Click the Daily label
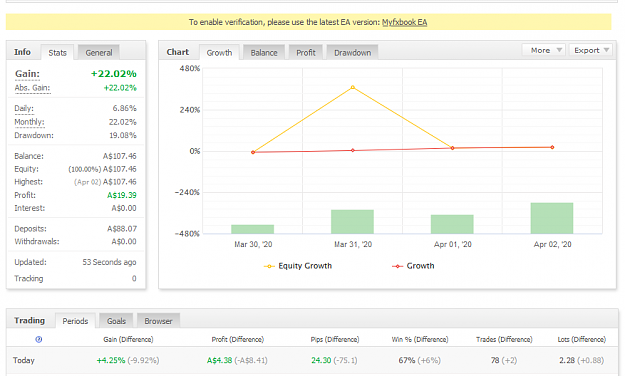 24,108
